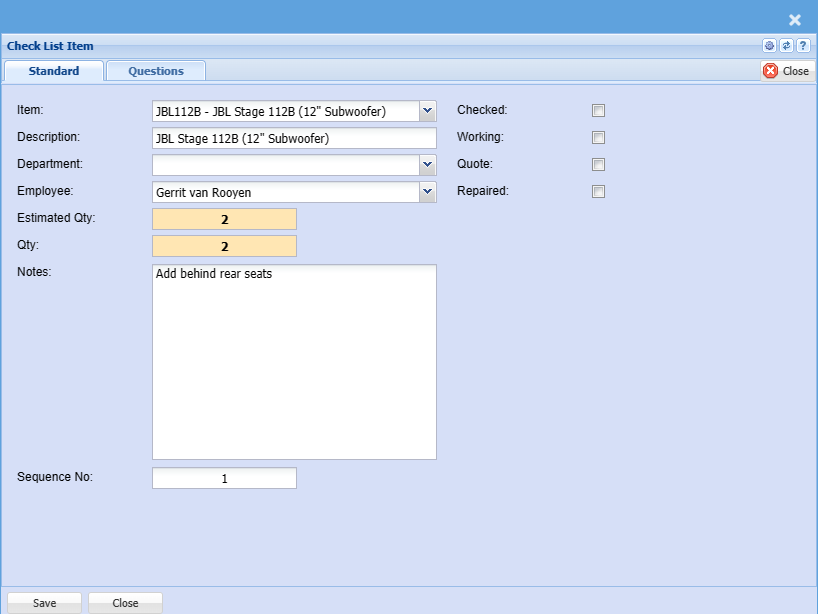Mark the Repaired checkbox
Screen dimensions: 818x614
(598, 191)
